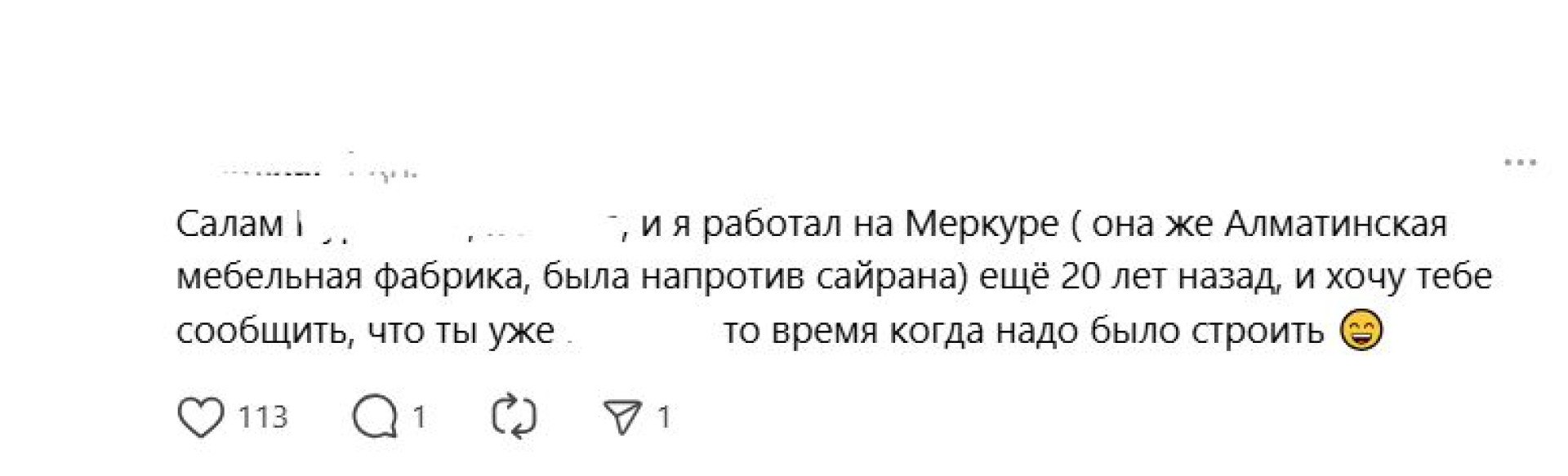This screenshot has height=476, width=1568.
Task: Share the post via paper plane icon
Action: pos(625,417)
